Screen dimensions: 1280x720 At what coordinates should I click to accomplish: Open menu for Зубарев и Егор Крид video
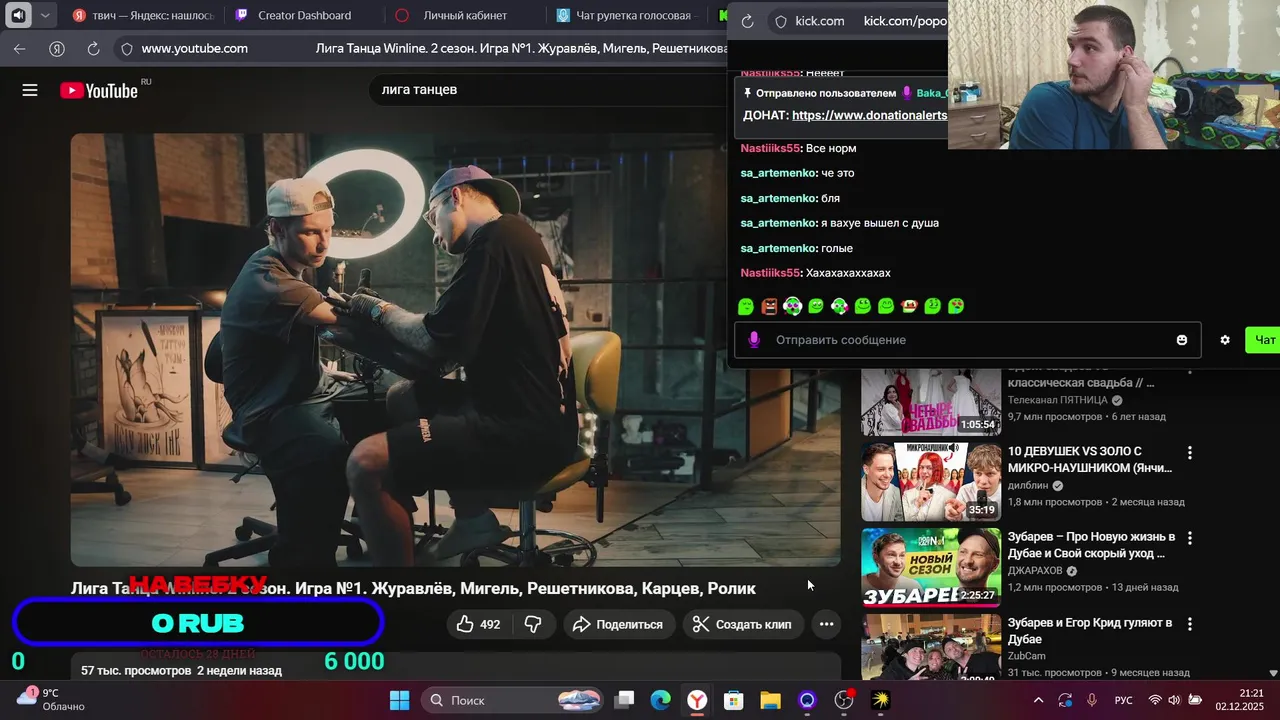(x=1189, y=624)
